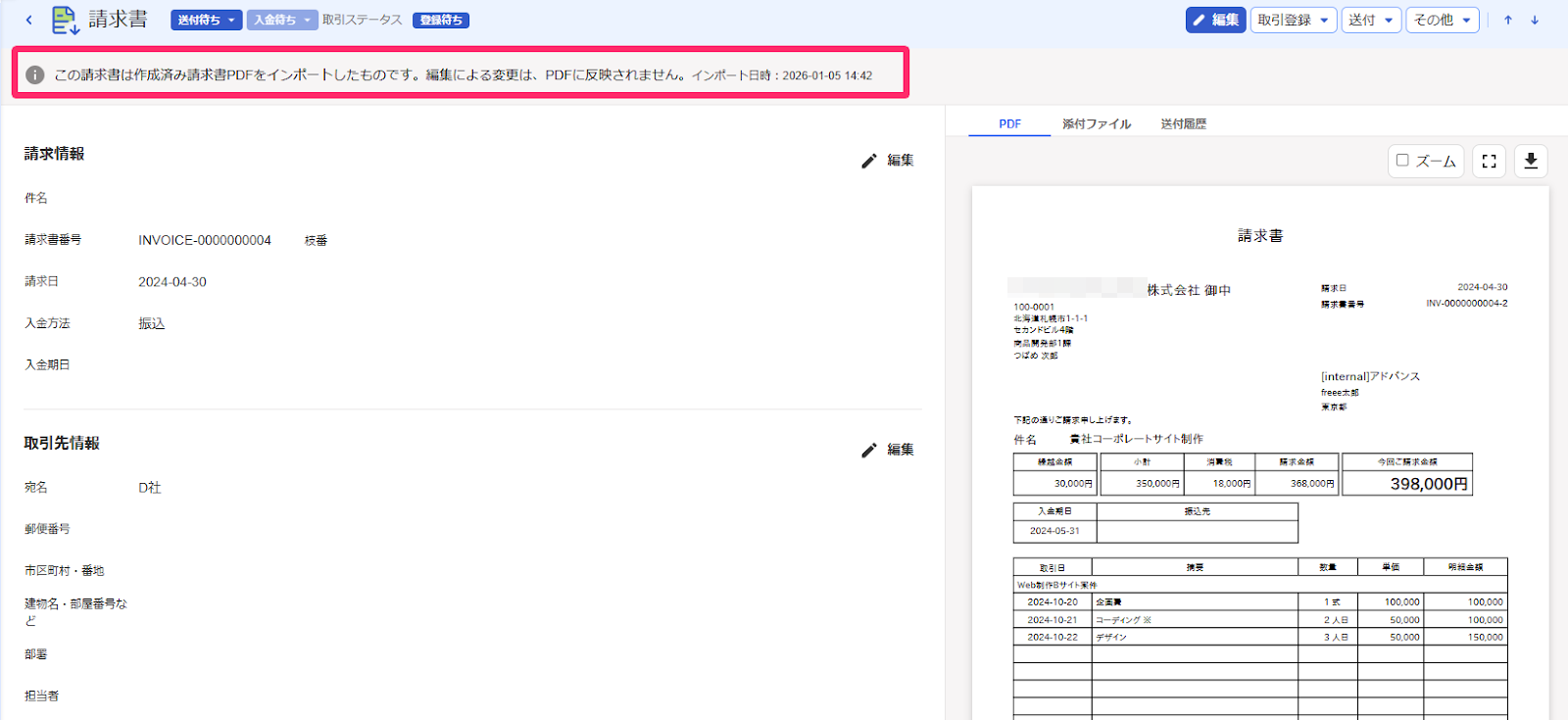Open the 入金待ち status dropdown
Screen dimensions: 1568x720
(x=282, y=20)
